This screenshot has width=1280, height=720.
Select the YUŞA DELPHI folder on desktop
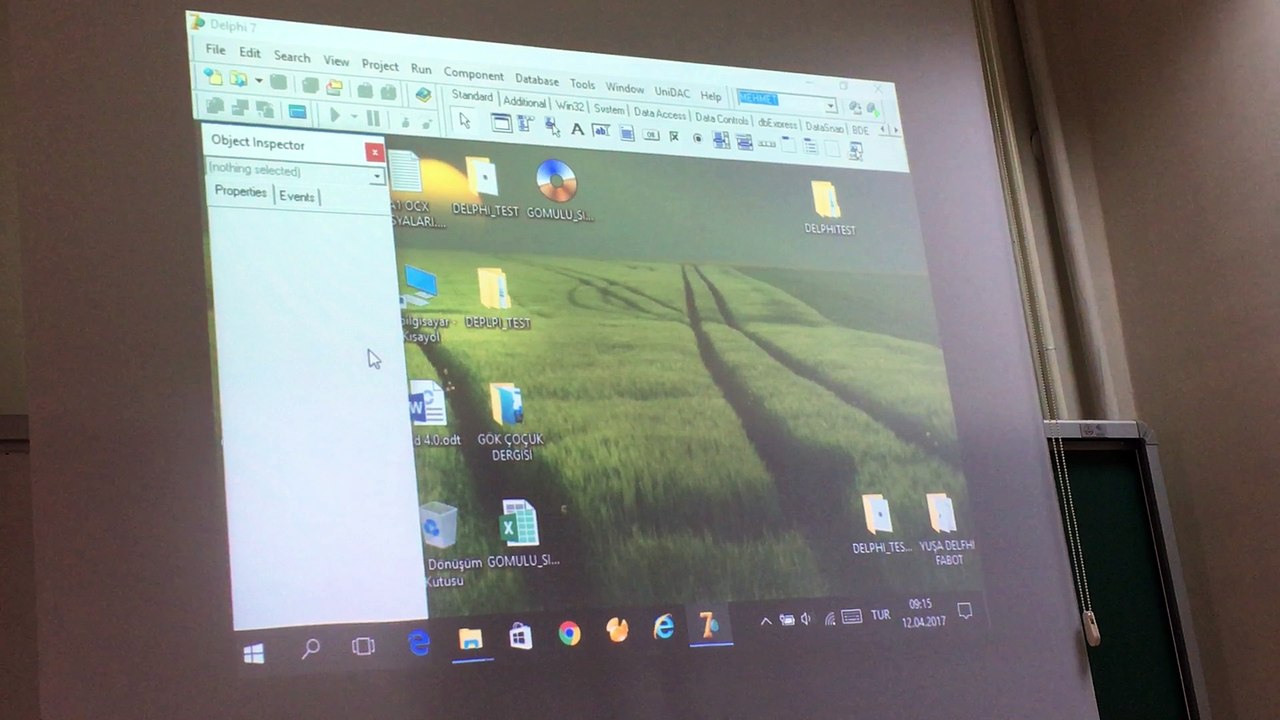pos(944,530)
